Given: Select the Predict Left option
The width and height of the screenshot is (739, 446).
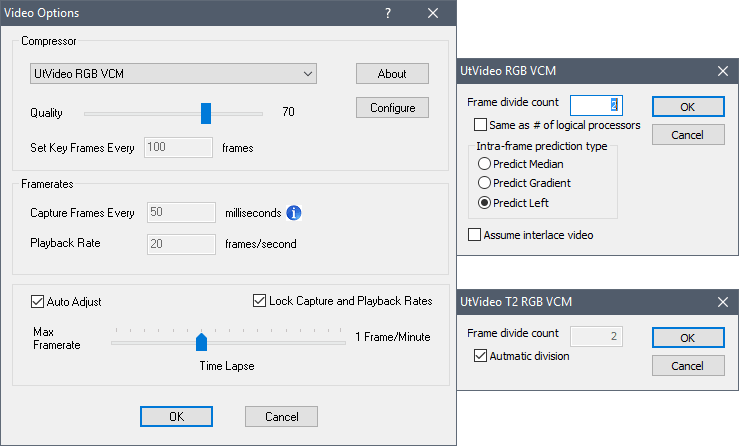Looking at the screenshot, I should coord(484,203).
